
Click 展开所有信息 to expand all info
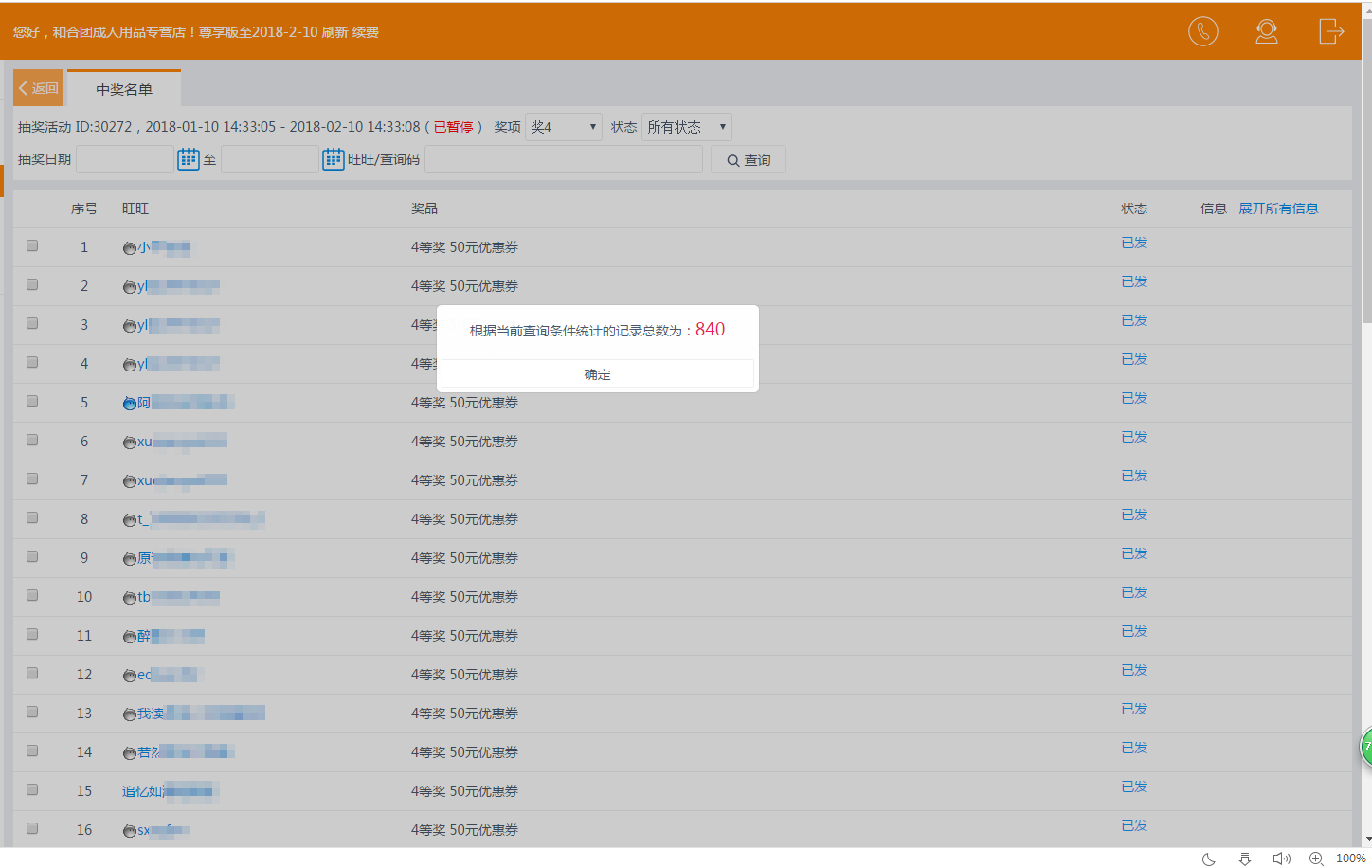[x=1278, y=208]
